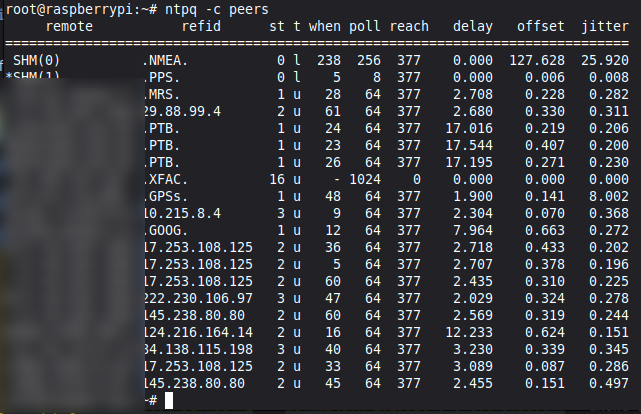Click the "offset" column header
The width and height of the screenshot is (641, 414).
coord(541,24)
